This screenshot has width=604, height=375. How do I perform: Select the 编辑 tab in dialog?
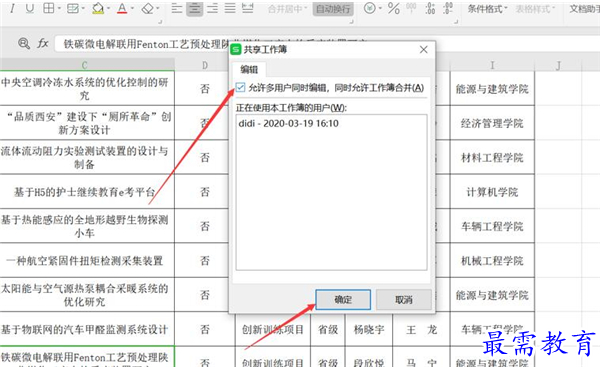pyautogui.click(x=249, y=70)
